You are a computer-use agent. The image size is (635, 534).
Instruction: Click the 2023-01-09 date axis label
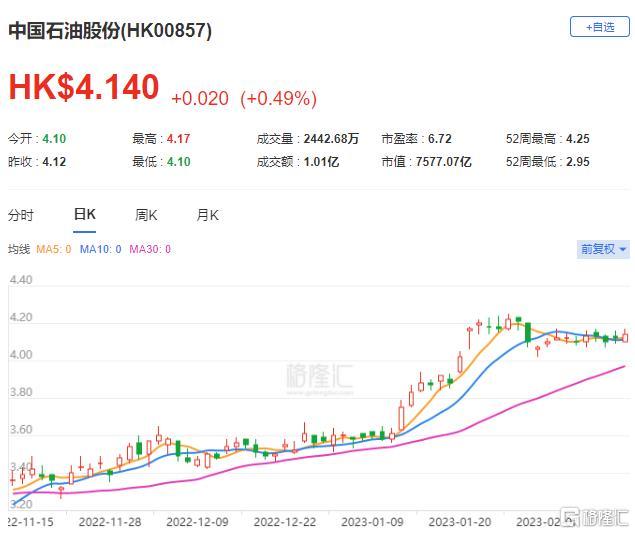pyautogui.click(x=372, y=521)
